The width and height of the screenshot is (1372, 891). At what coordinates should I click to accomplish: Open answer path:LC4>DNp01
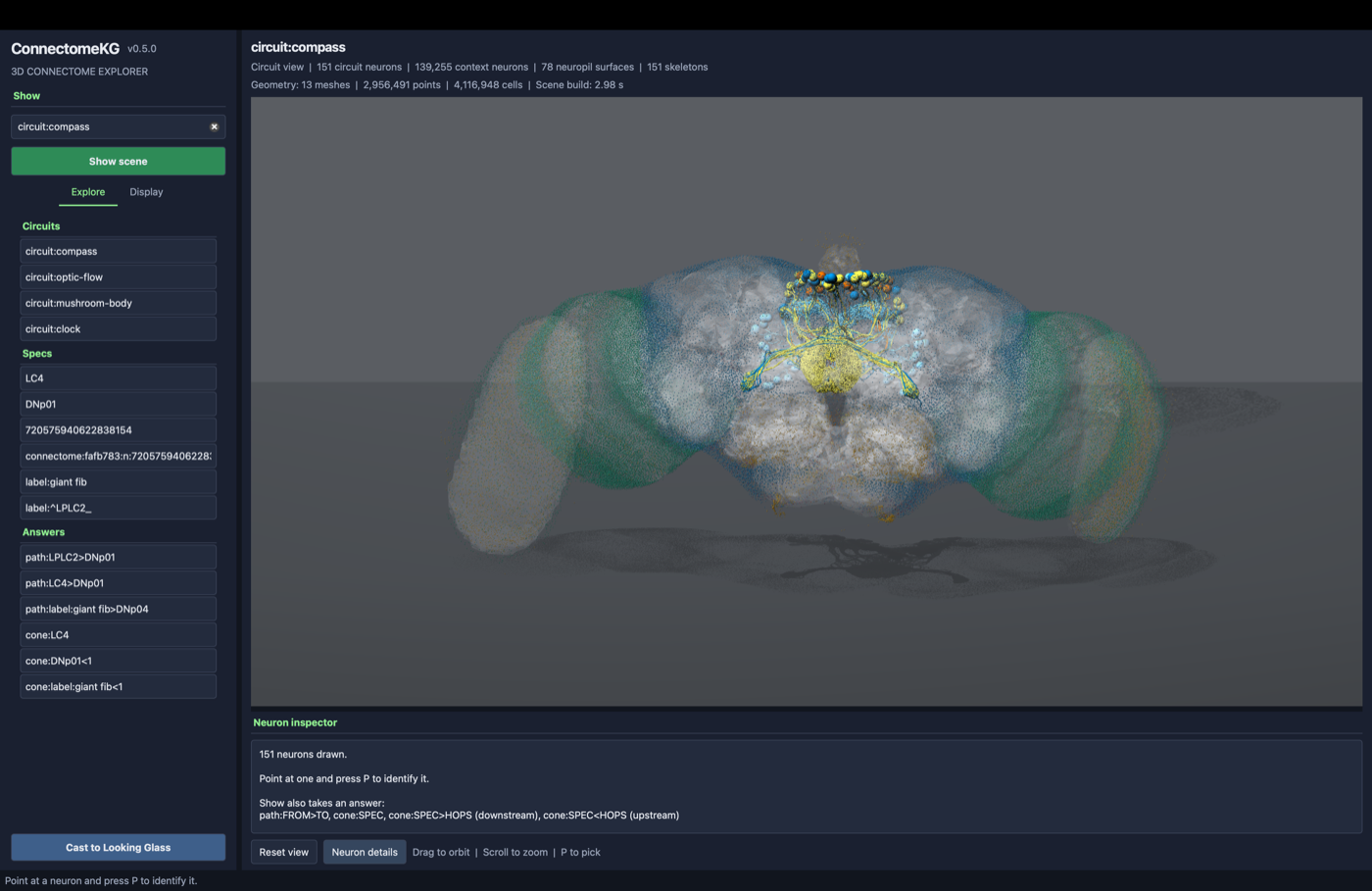point(118,583)
